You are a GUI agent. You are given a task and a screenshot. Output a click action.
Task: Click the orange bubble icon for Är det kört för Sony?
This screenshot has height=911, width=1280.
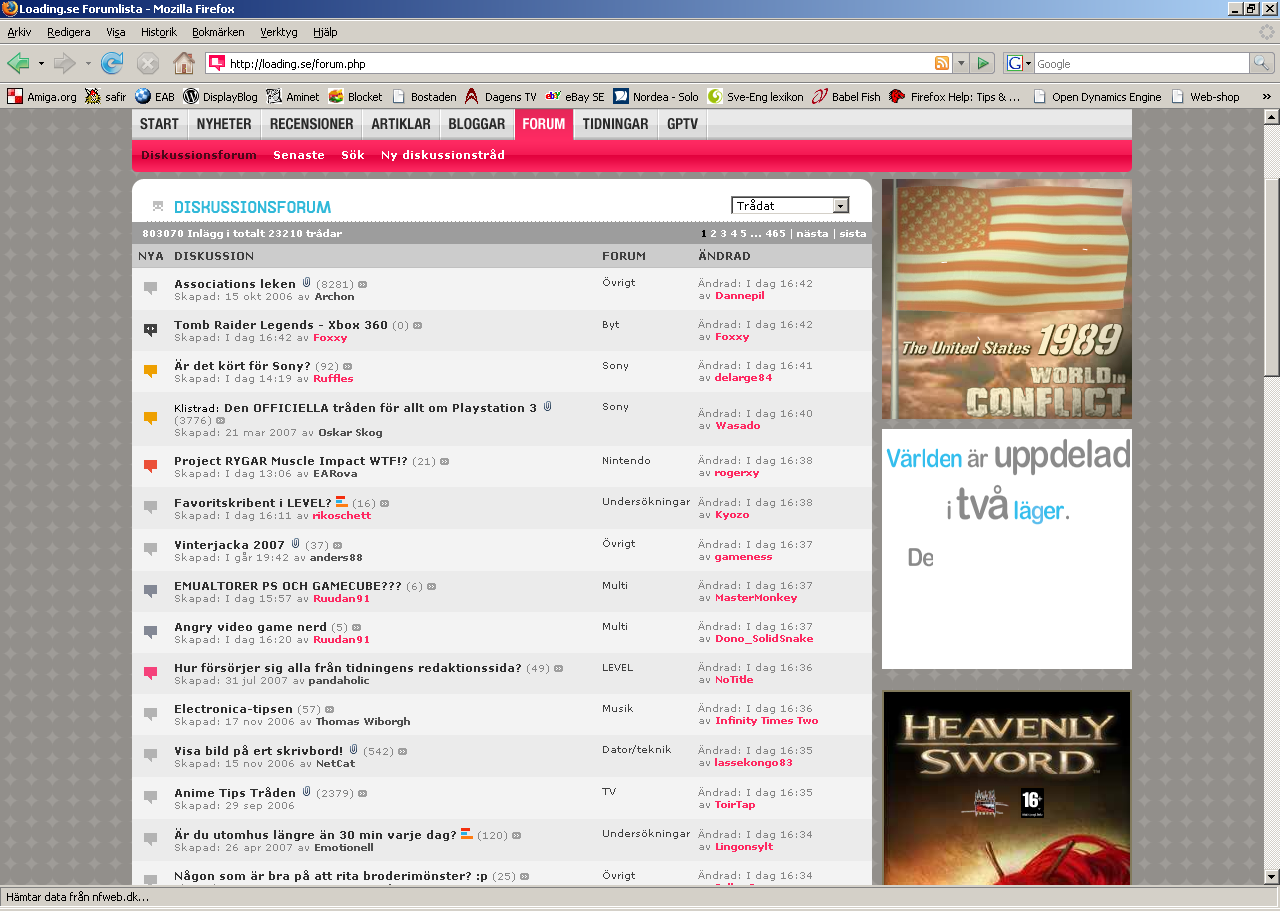150,372
